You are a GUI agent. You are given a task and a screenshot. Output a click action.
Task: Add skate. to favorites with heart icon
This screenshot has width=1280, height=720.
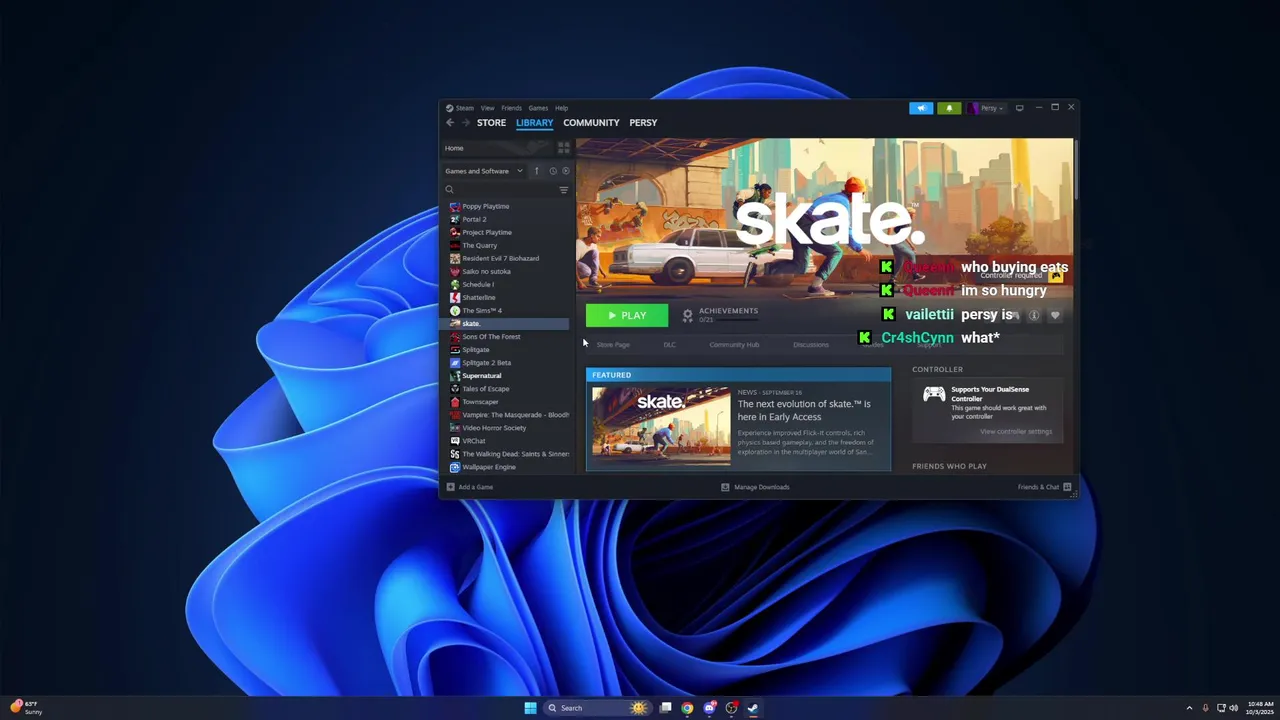[x=1054, y=315]
